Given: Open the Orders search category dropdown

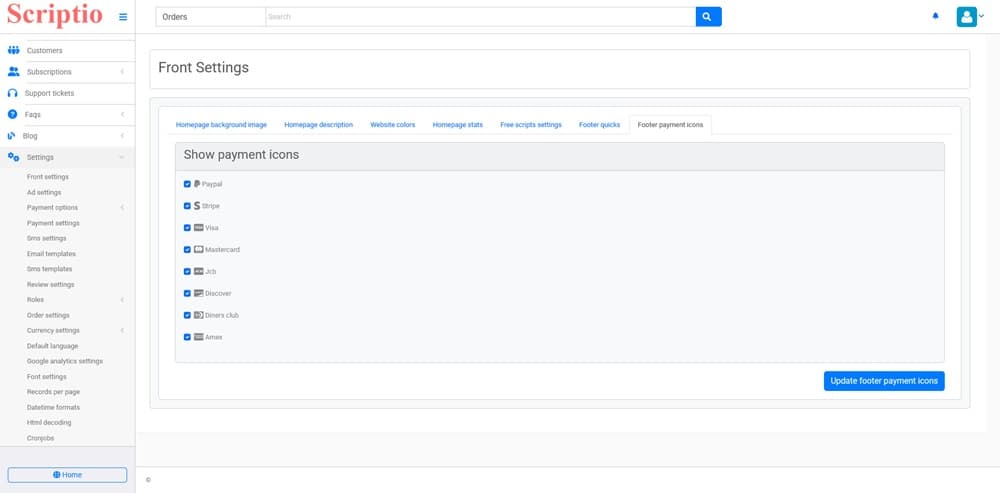Looking at the screenshot, I should [x=210, y=17].
